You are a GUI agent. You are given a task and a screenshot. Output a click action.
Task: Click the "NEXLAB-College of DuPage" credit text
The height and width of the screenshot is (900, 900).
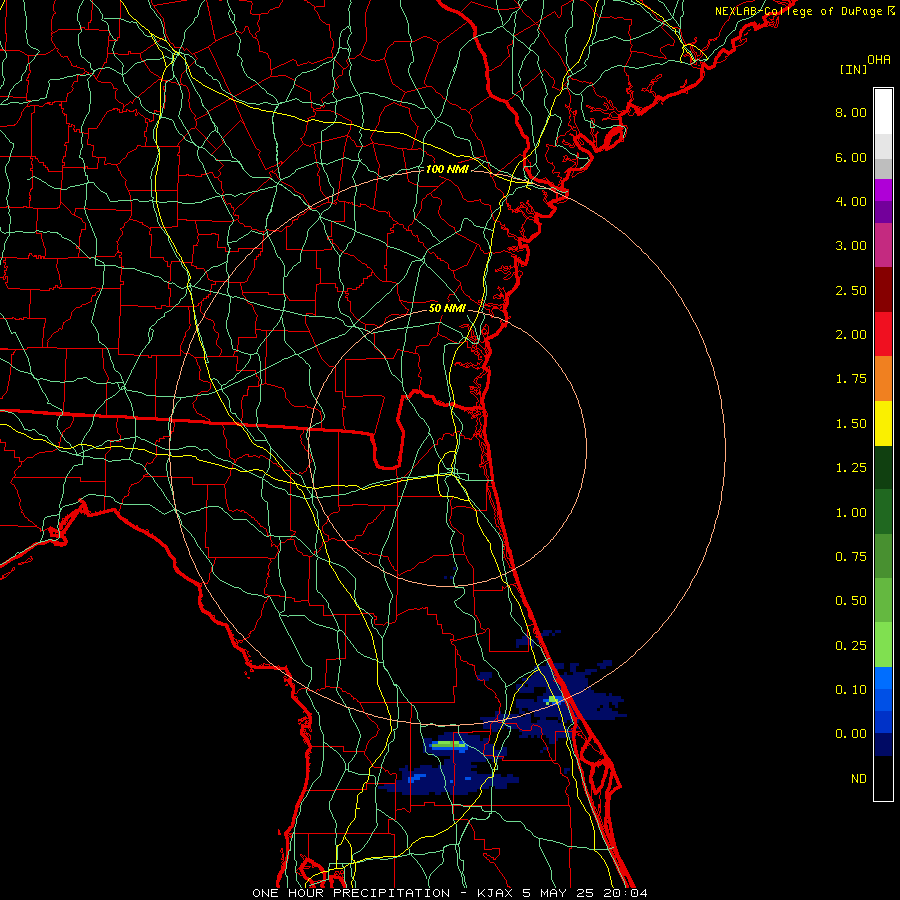coord(798,11)
